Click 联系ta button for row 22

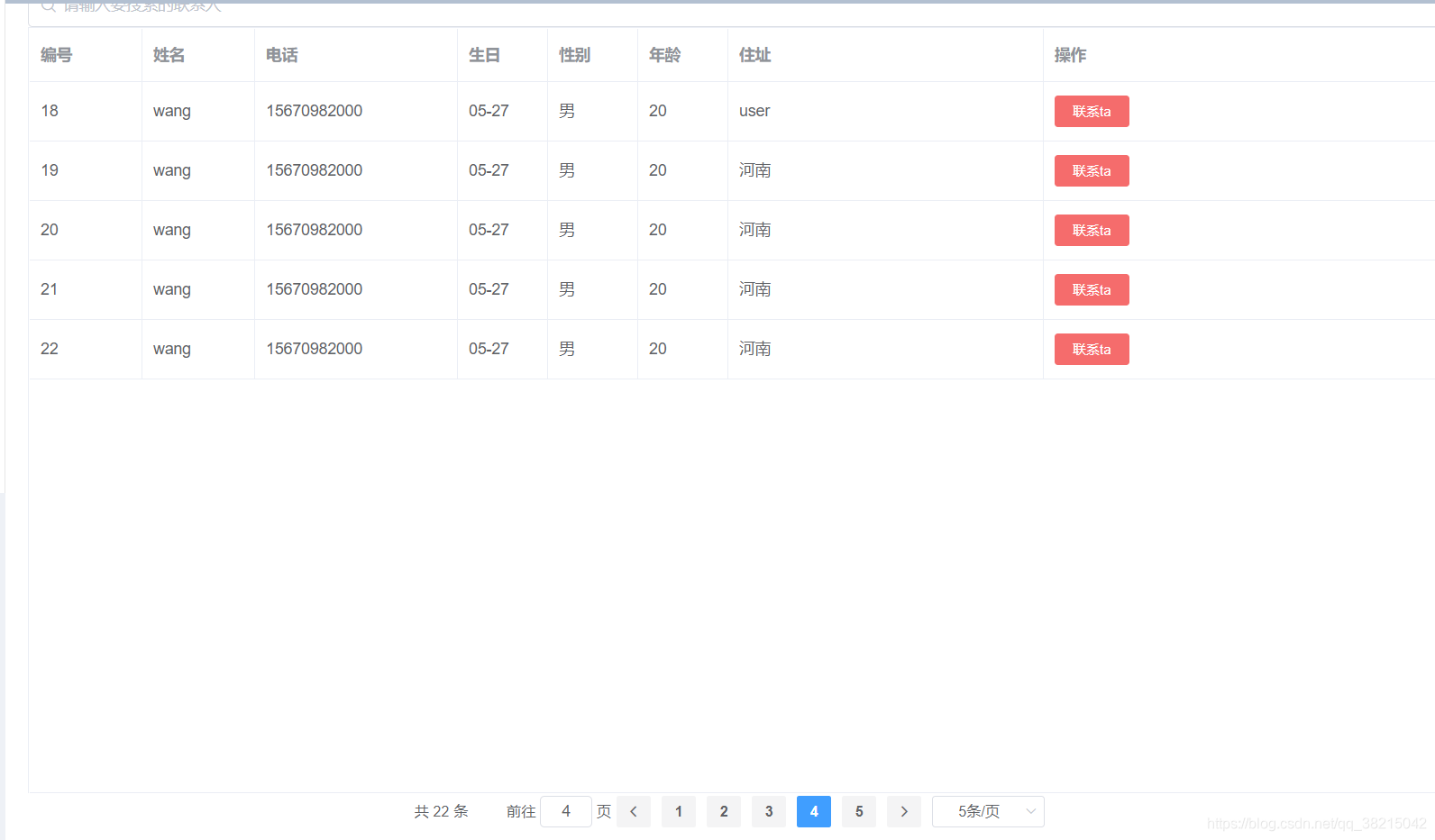1092,349
